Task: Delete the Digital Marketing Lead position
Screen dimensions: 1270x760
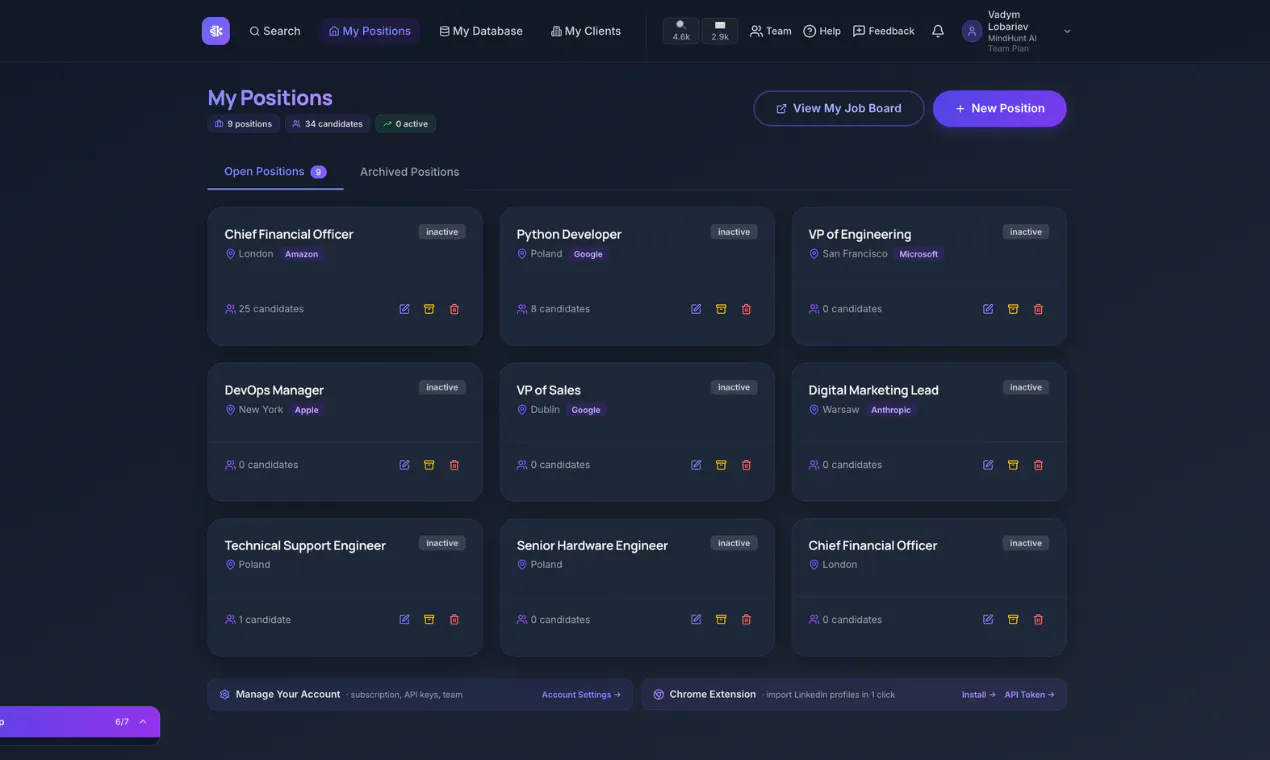Action: pos(1038,465)
